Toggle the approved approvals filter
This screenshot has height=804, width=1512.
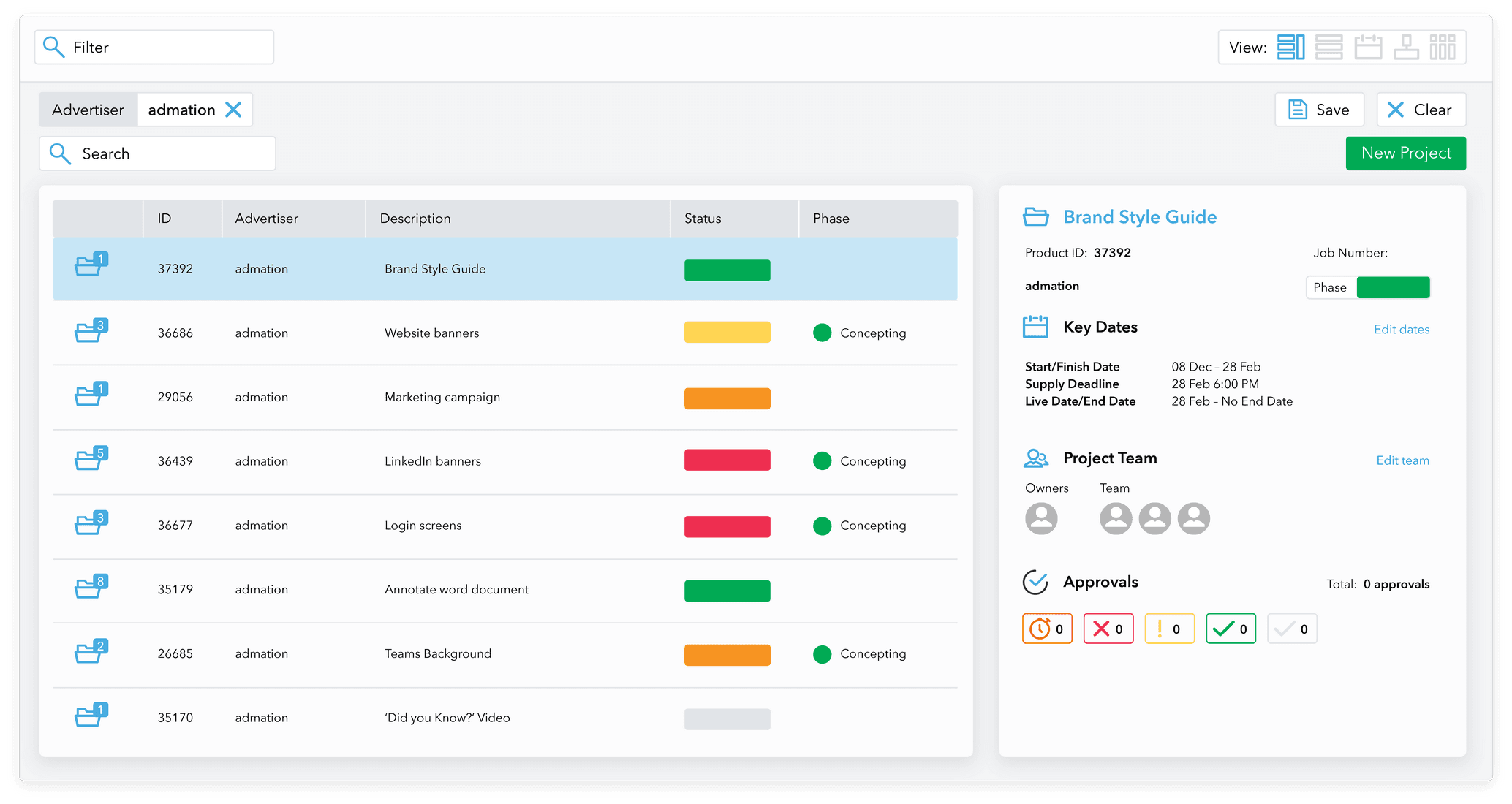click(x=1231, y=628)
